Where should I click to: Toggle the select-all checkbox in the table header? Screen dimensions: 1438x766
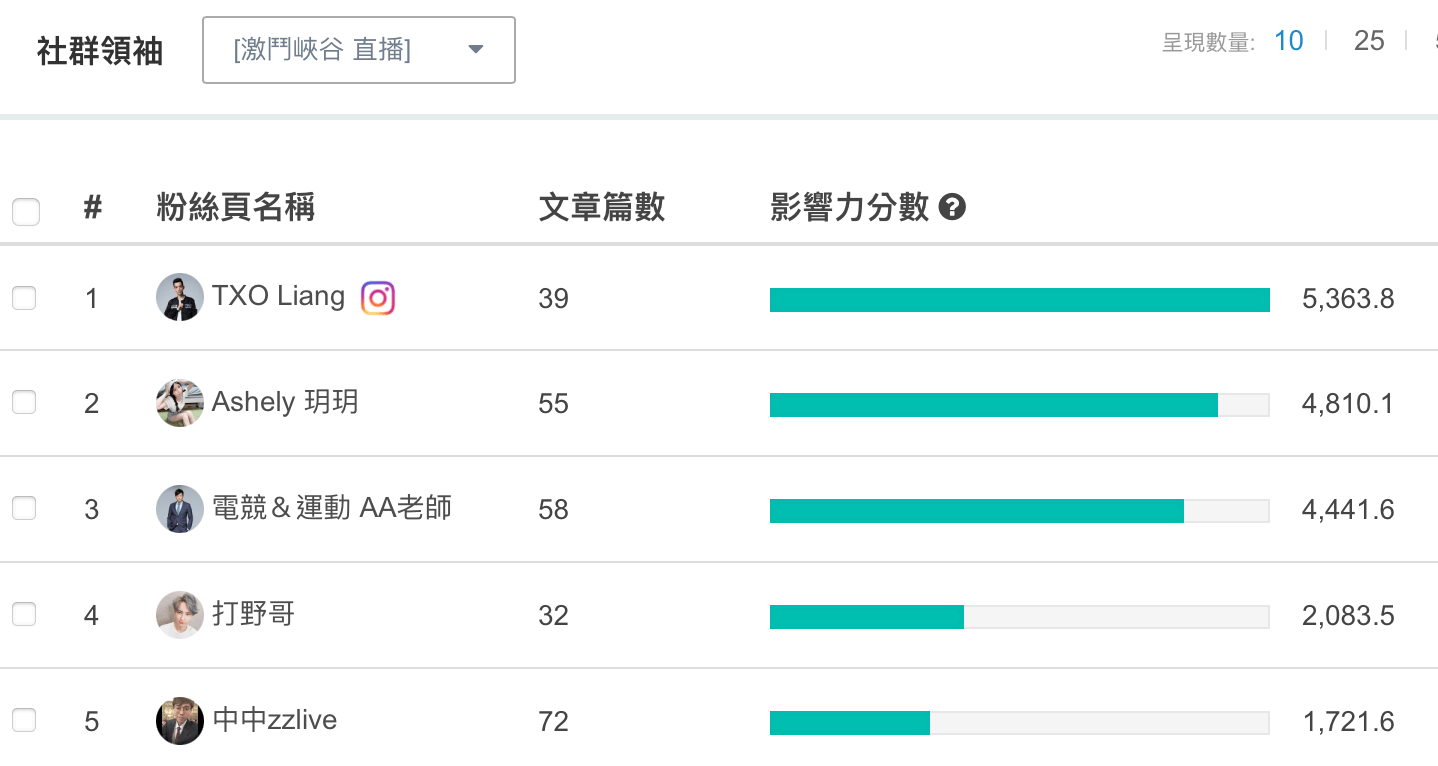pyautogui.click(x=26, y=211)
